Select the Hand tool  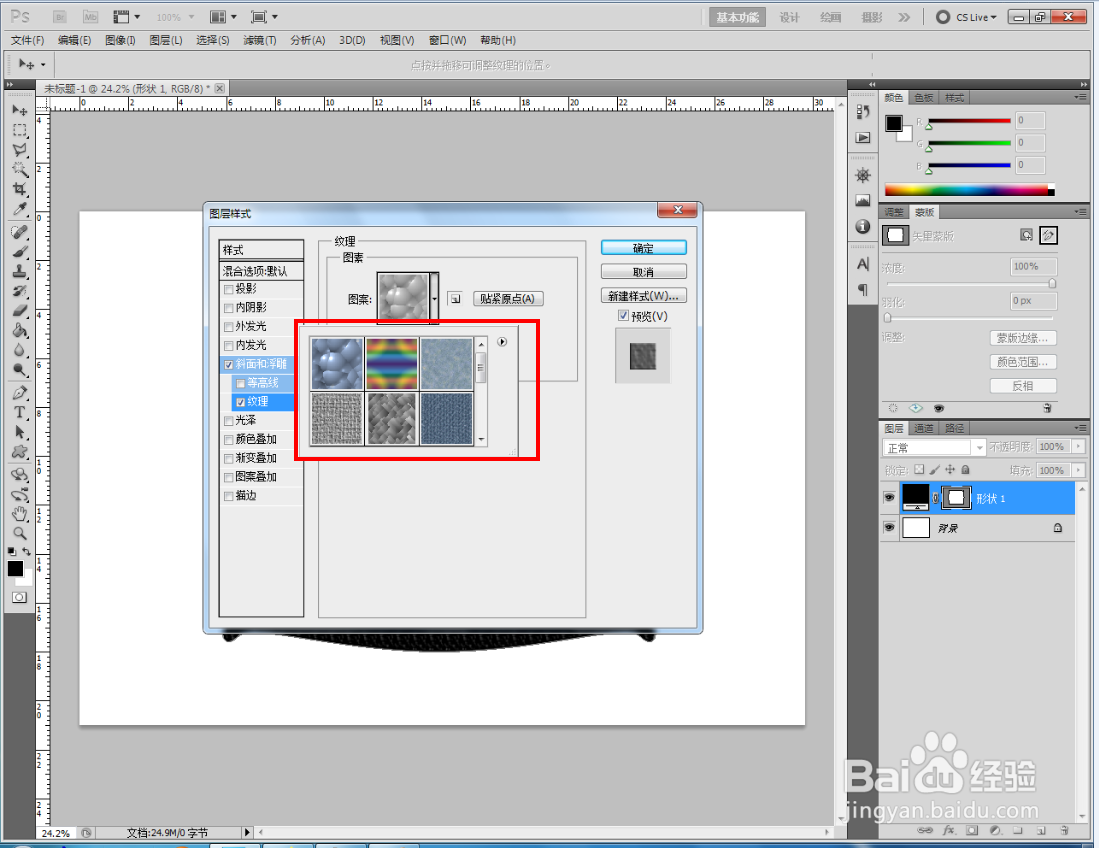coord(20,514)
